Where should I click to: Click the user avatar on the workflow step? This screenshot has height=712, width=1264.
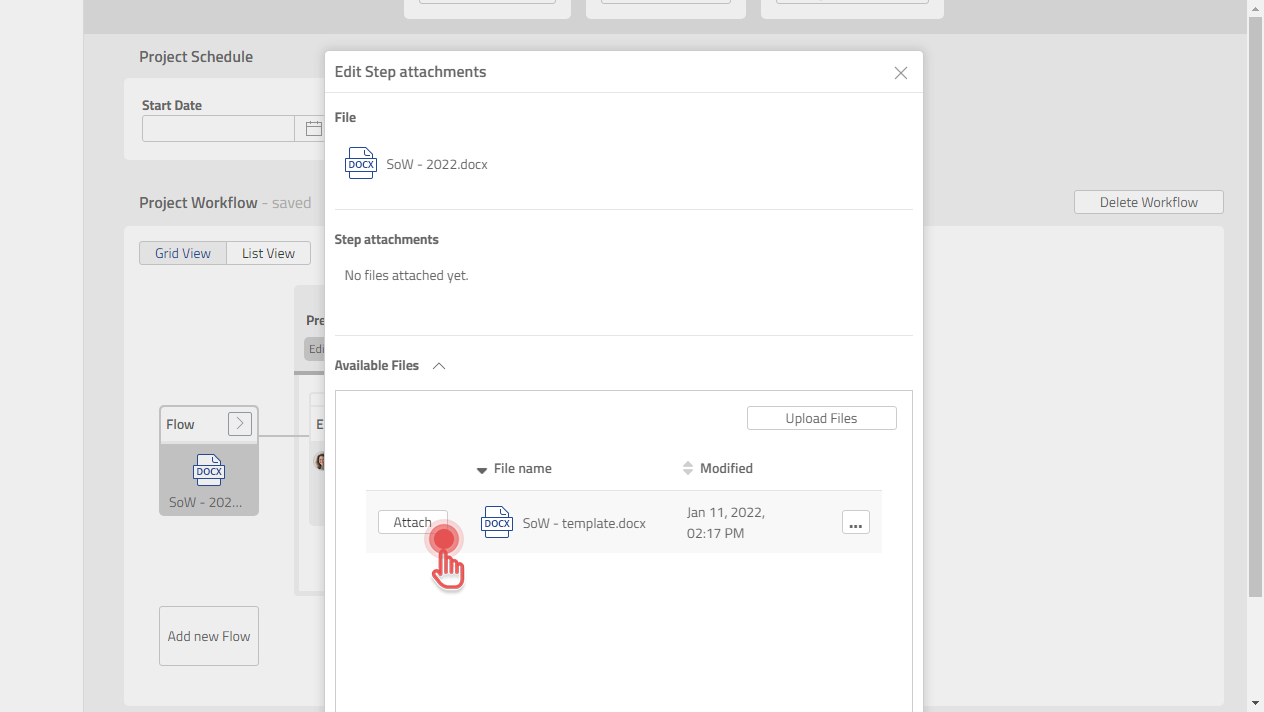click(322, 461)
